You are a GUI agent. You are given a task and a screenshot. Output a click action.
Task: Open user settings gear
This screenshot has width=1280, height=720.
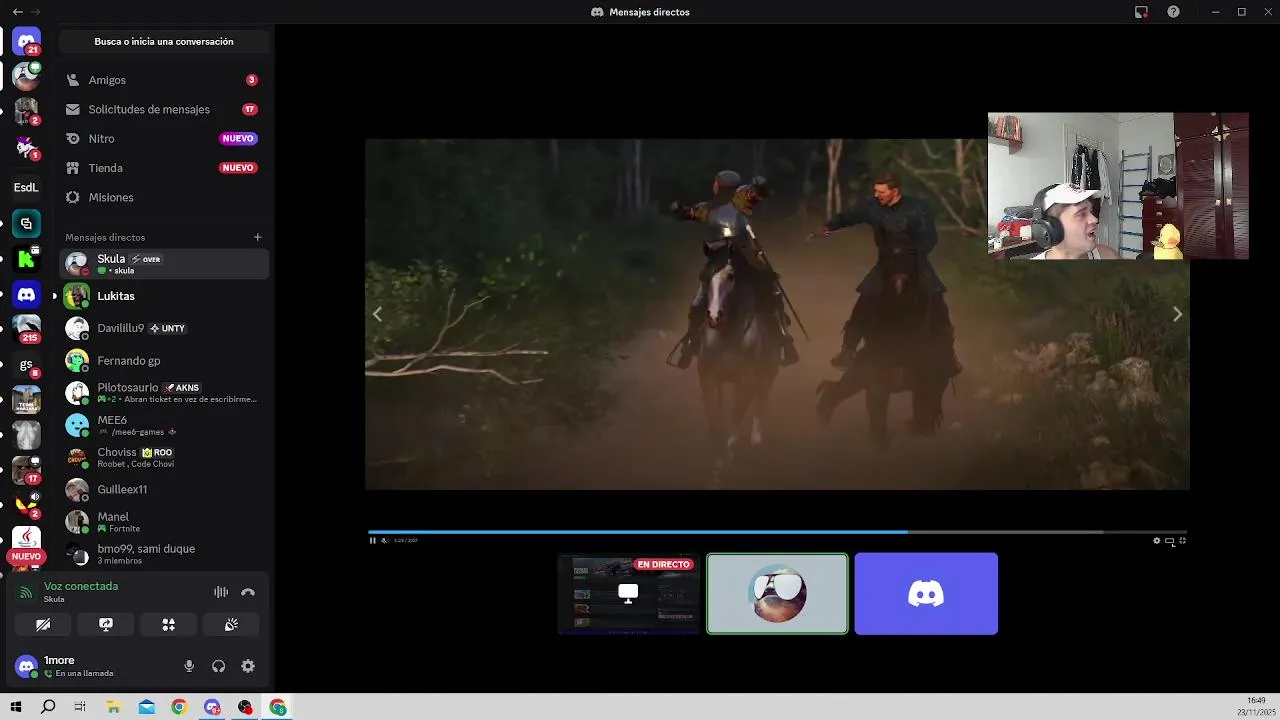[248, 666]
